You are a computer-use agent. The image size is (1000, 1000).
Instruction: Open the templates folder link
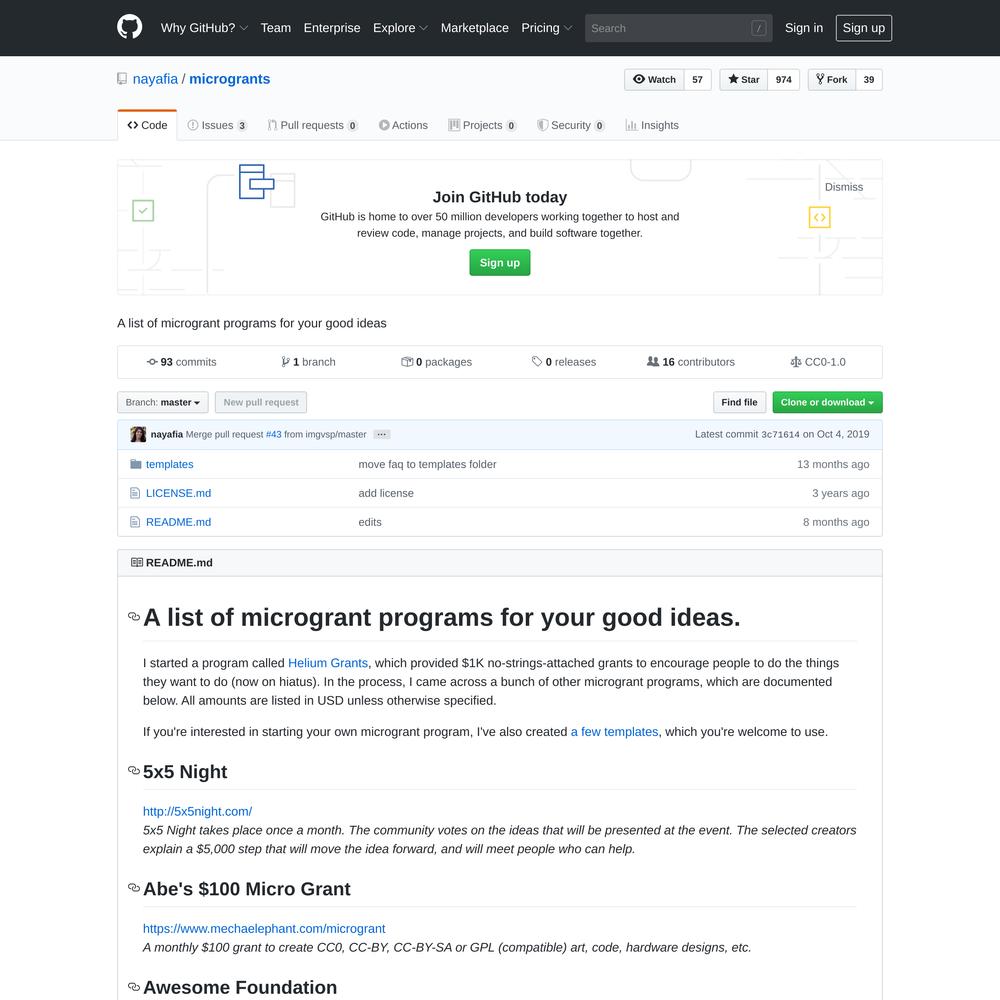click(x=170, y=464)
